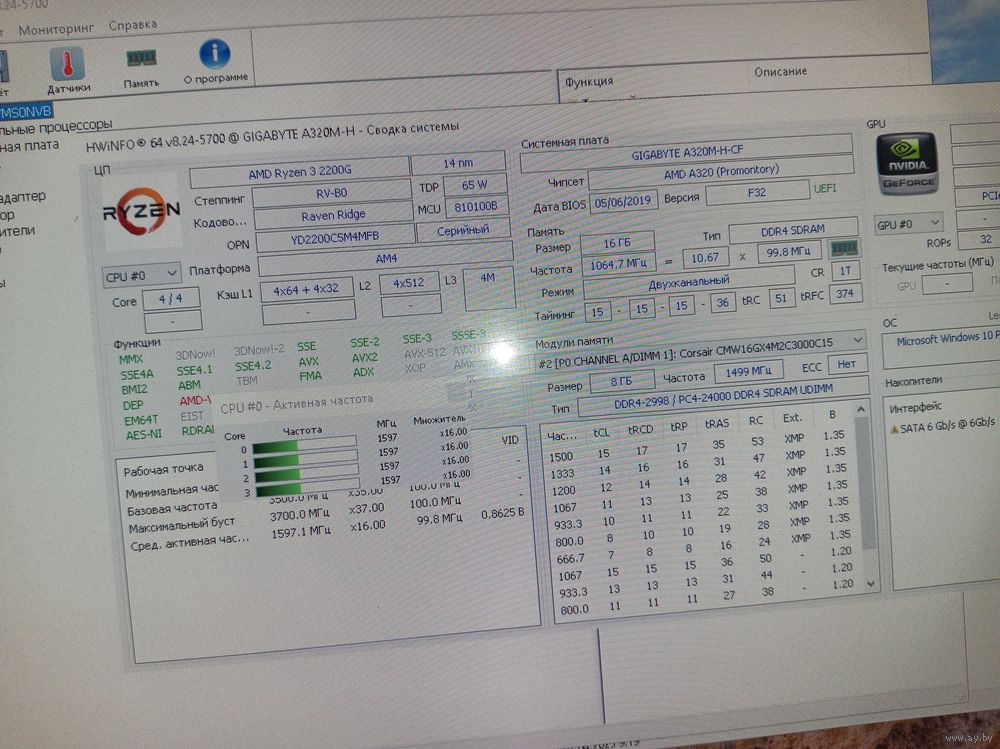This screenshot has width=1000, height=749.
Task: Click the Описание column header
Action: (x=780, y=72)
